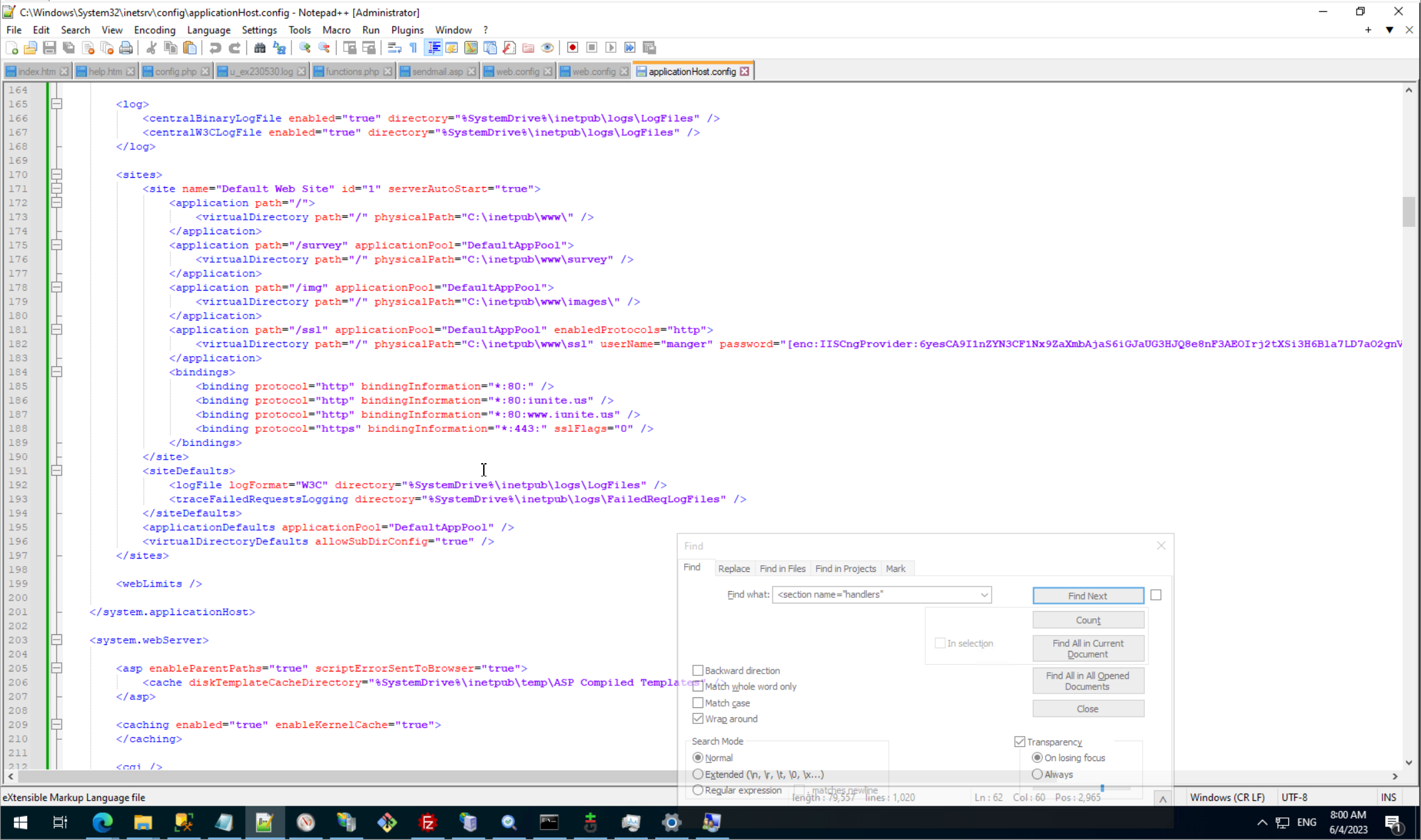This screenshot has width=1421, height=840.
Task: Uncheck the Wrap around option
Action: tap(698, 719)
